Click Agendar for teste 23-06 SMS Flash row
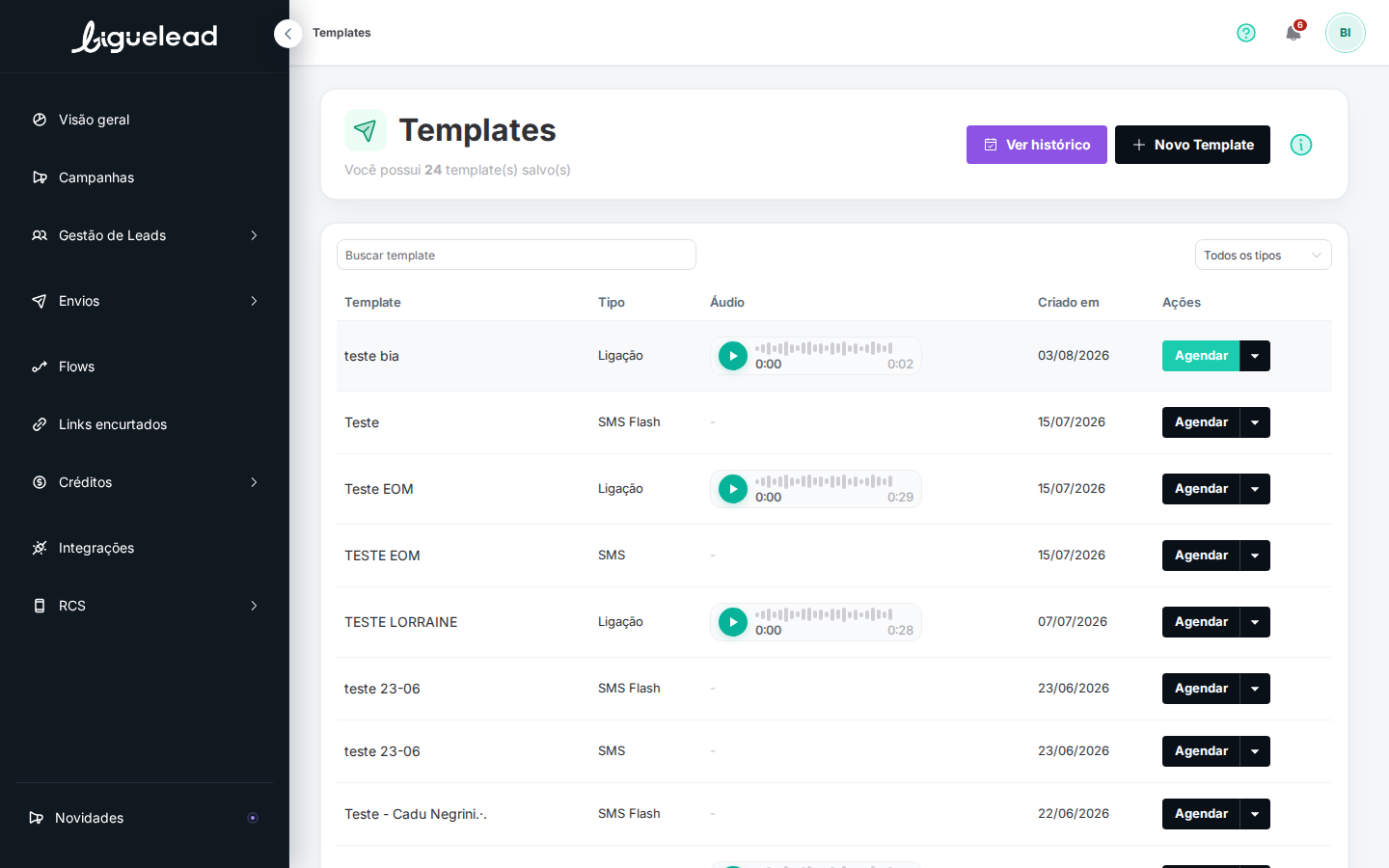Image resolution: width=1389 pixels, height=868 pixels. coord(1201,689)
